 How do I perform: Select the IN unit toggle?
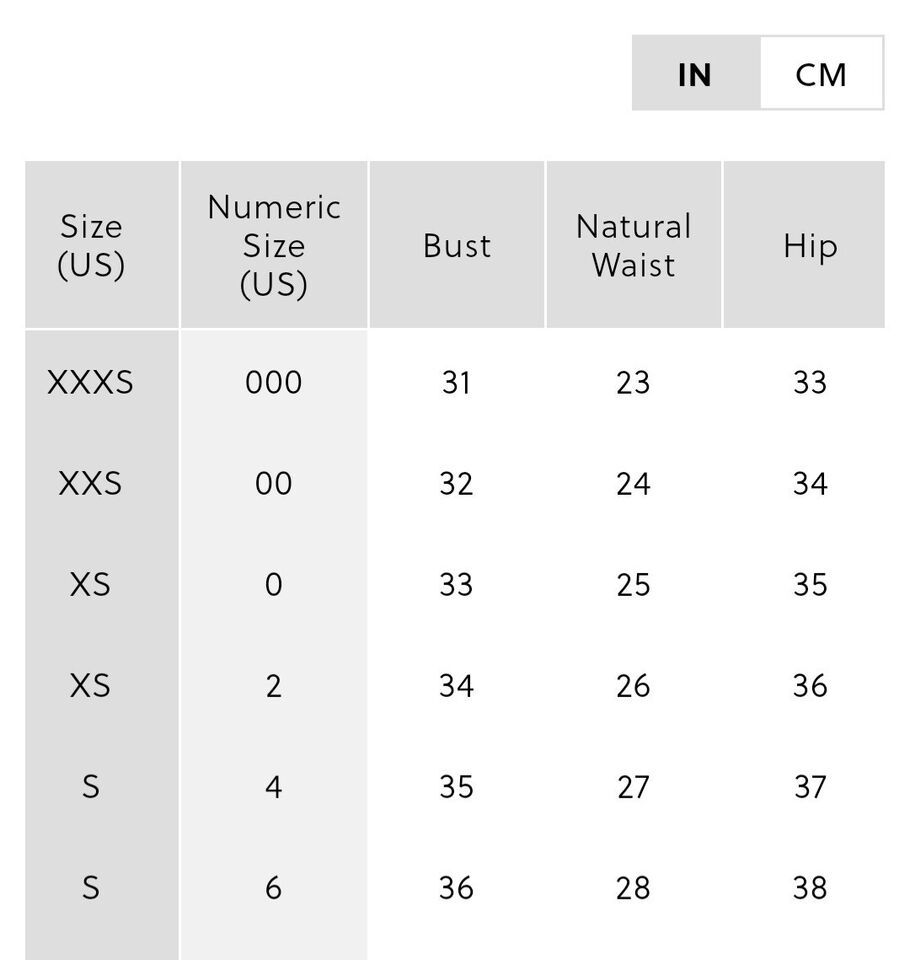click(x=696, y=73)
